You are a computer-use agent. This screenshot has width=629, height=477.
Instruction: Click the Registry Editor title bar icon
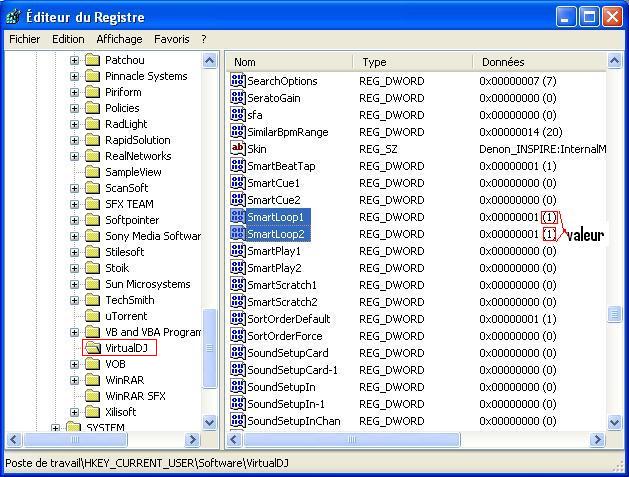point(13,17)
